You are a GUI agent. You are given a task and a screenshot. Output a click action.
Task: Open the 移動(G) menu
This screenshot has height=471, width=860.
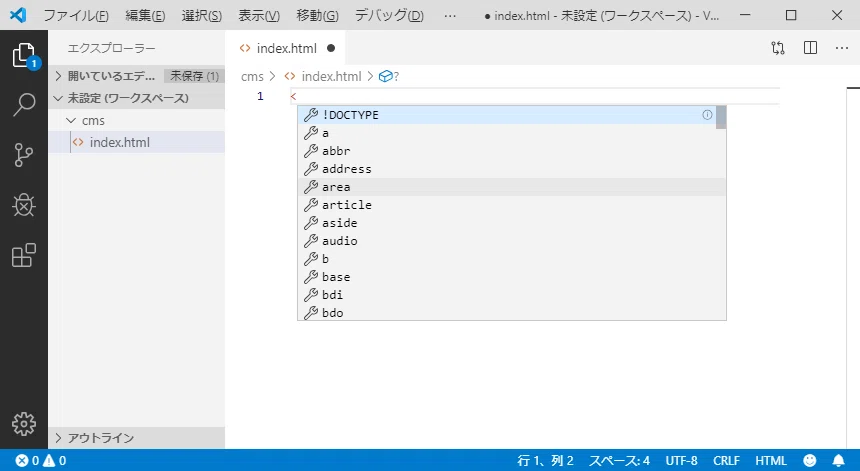pos(318,15)
